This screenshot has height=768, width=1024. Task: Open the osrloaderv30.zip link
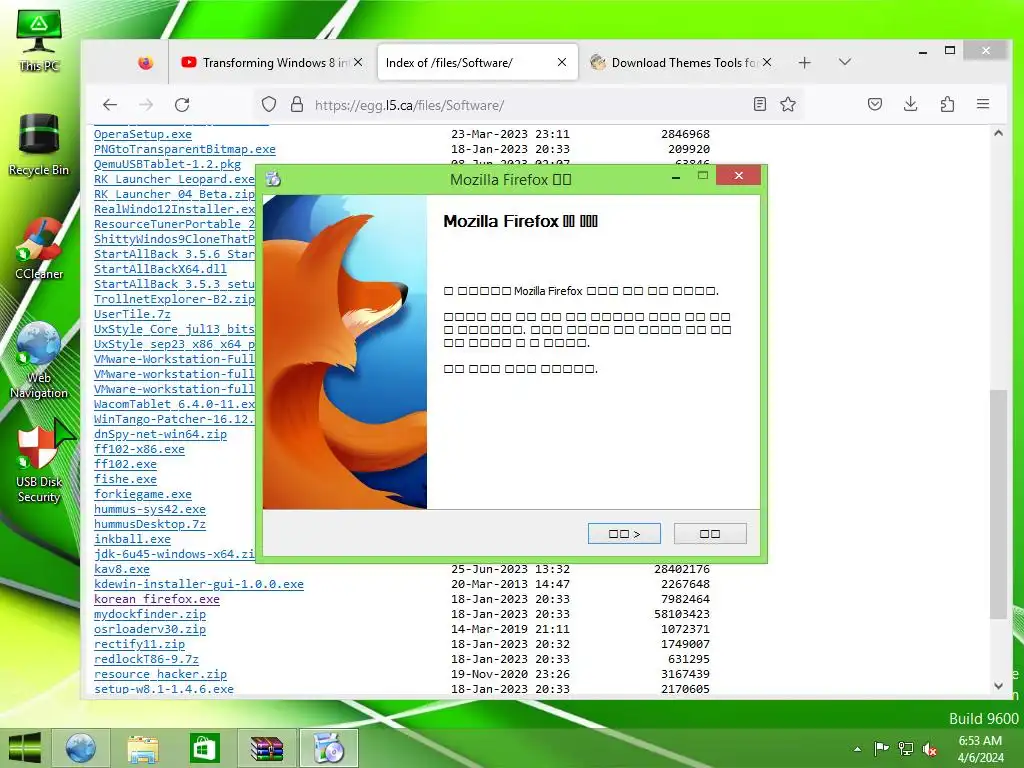point(150,630)
